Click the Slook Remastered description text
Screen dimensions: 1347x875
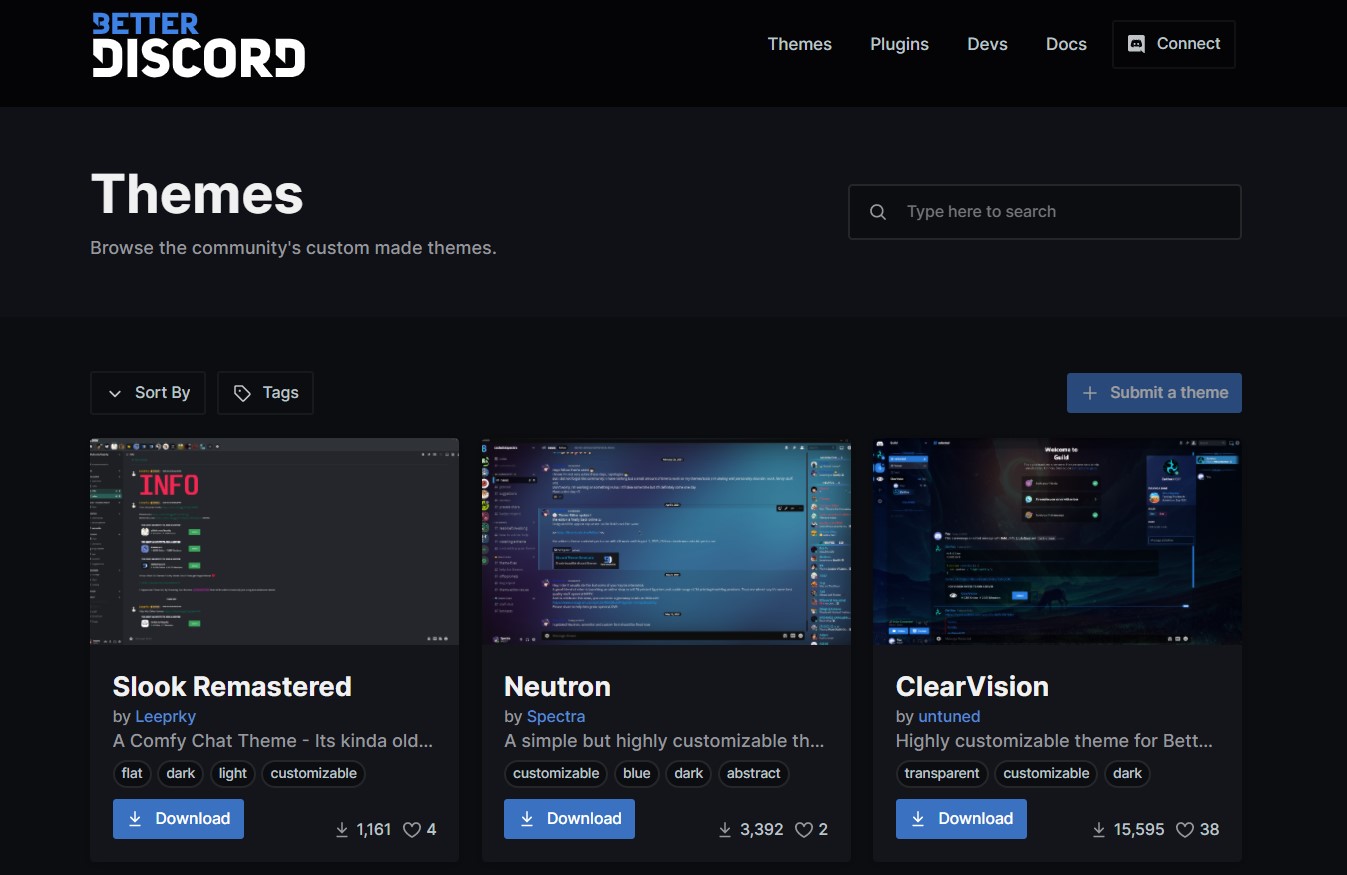click(273, 741)
